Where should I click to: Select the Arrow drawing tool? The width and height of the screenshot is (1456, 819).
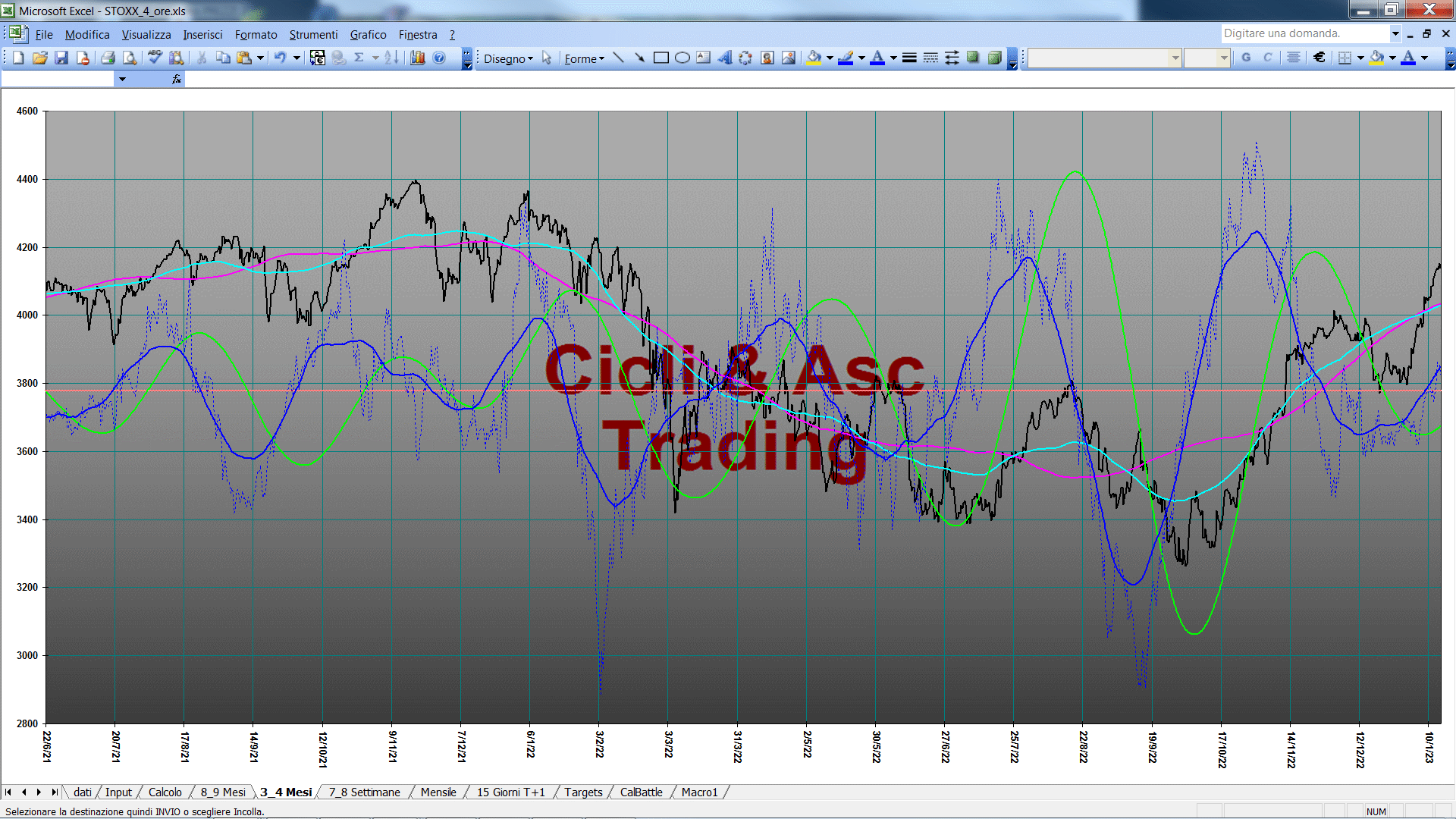(x=639, y=58)
